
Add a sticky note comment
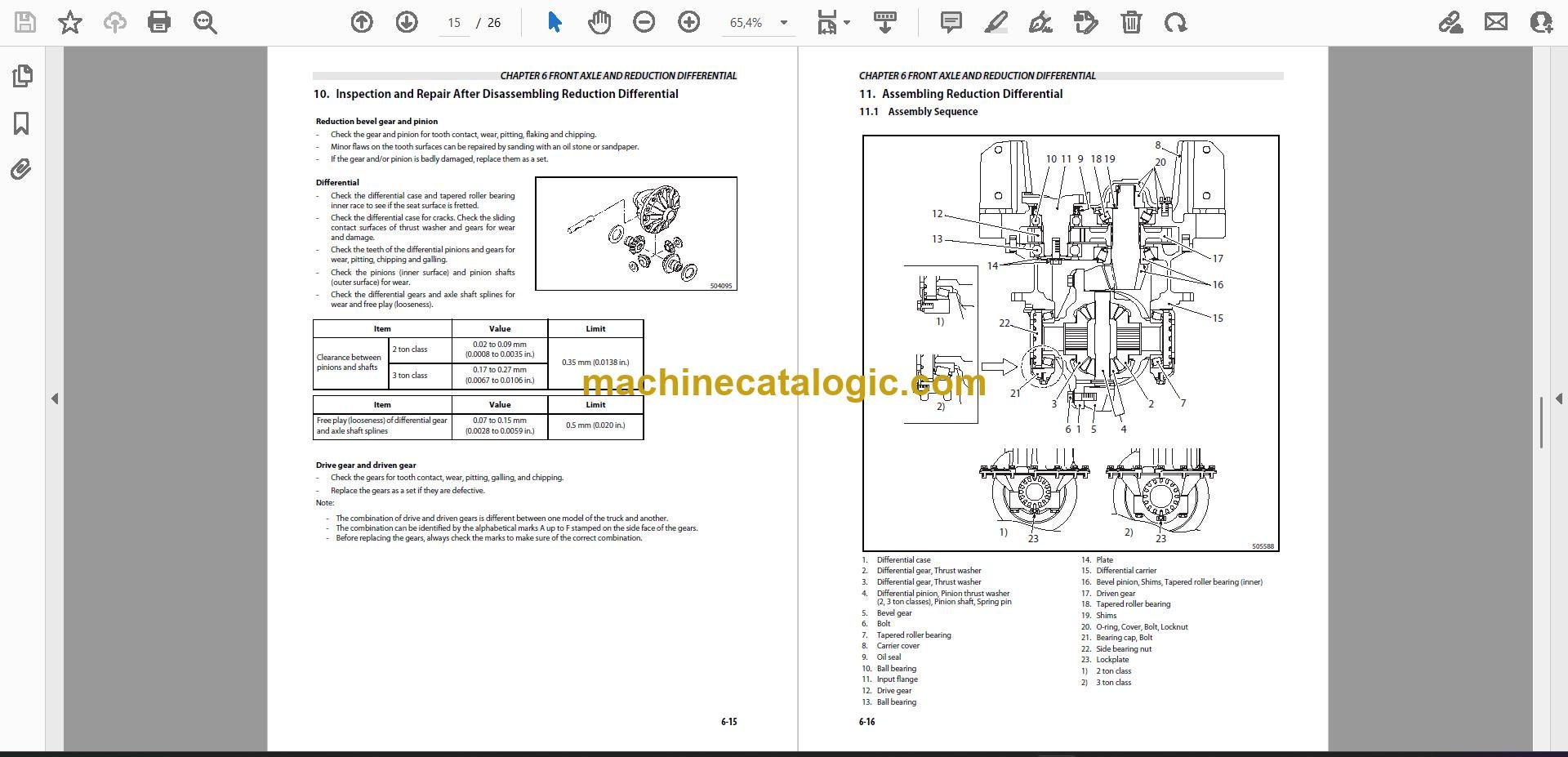pos(951,23)
